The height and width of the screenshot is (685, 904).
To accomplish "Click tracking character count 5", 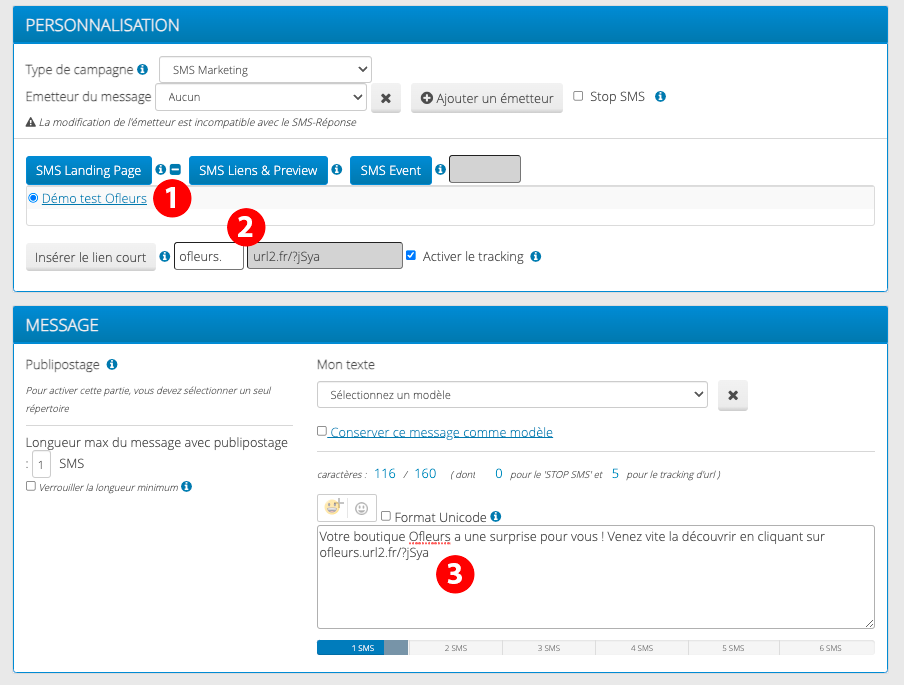I will click(615, 473).
